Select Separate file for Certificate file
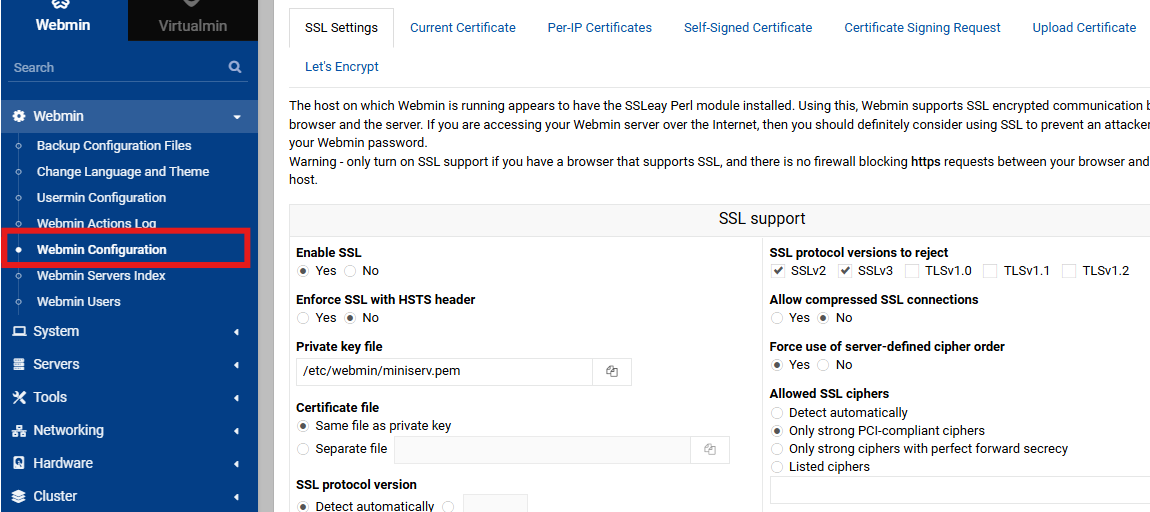The width and height of the screenshot is (1150, 512). pos(303,449)
